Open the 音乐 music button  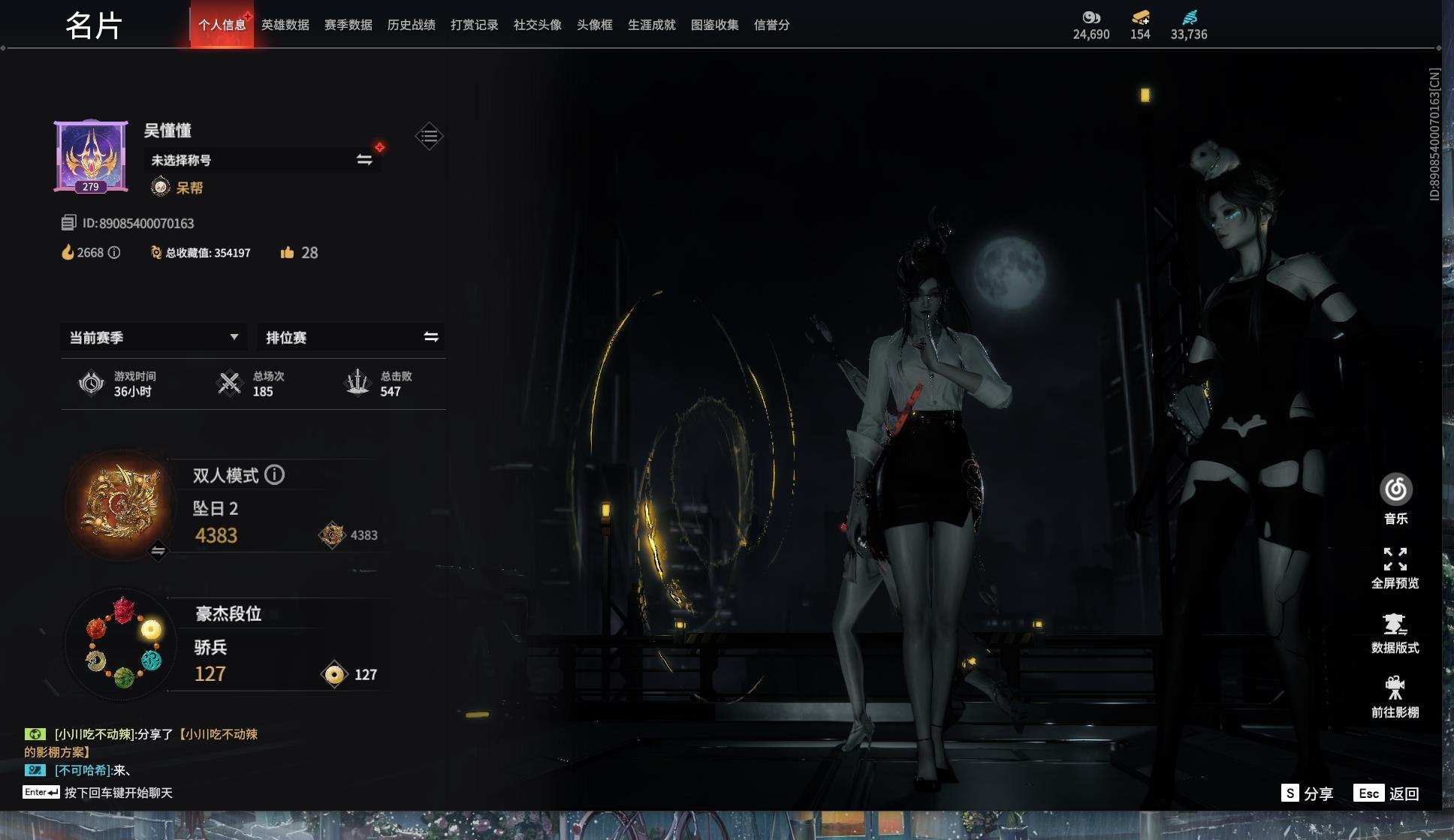[1395, 499]
